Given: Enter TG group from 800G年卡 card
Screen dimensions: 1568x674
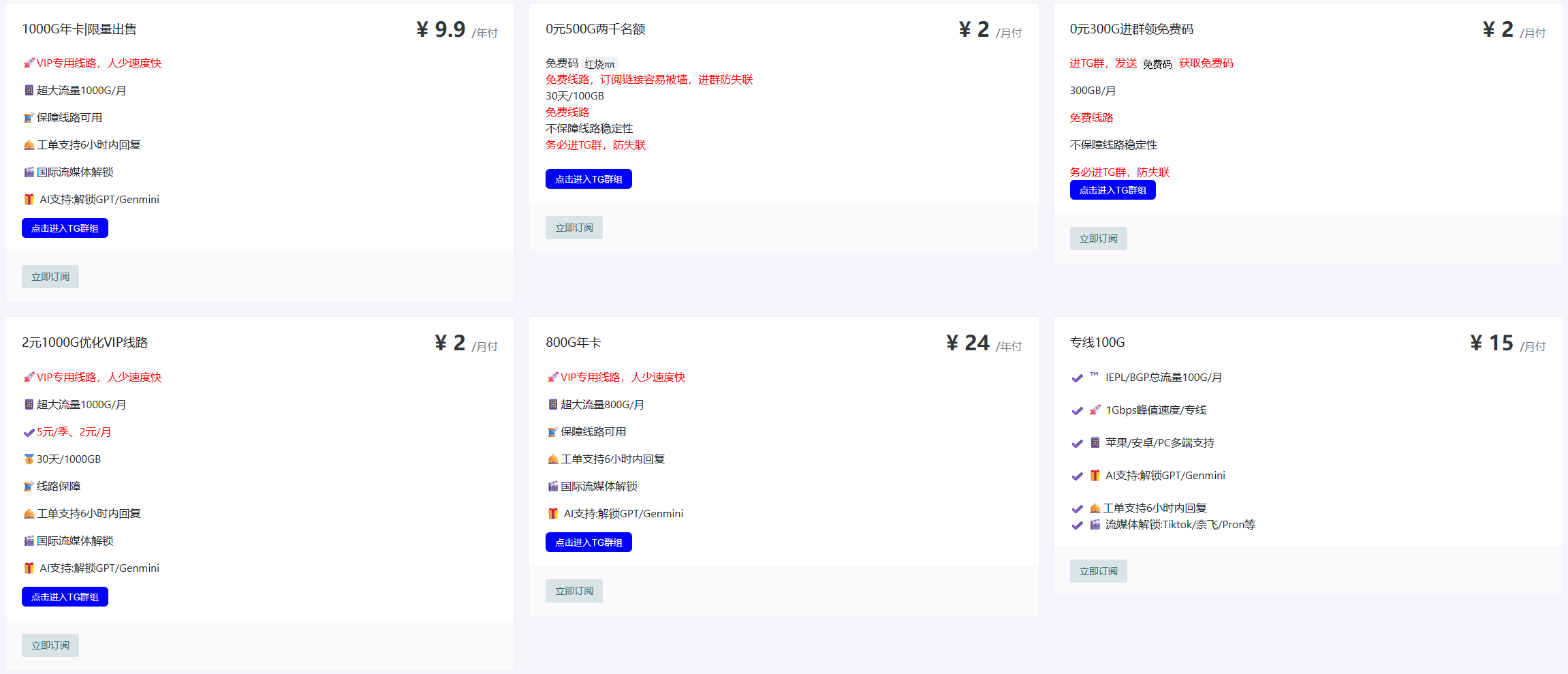Looking at the screenshot, I should click(589, 542).
